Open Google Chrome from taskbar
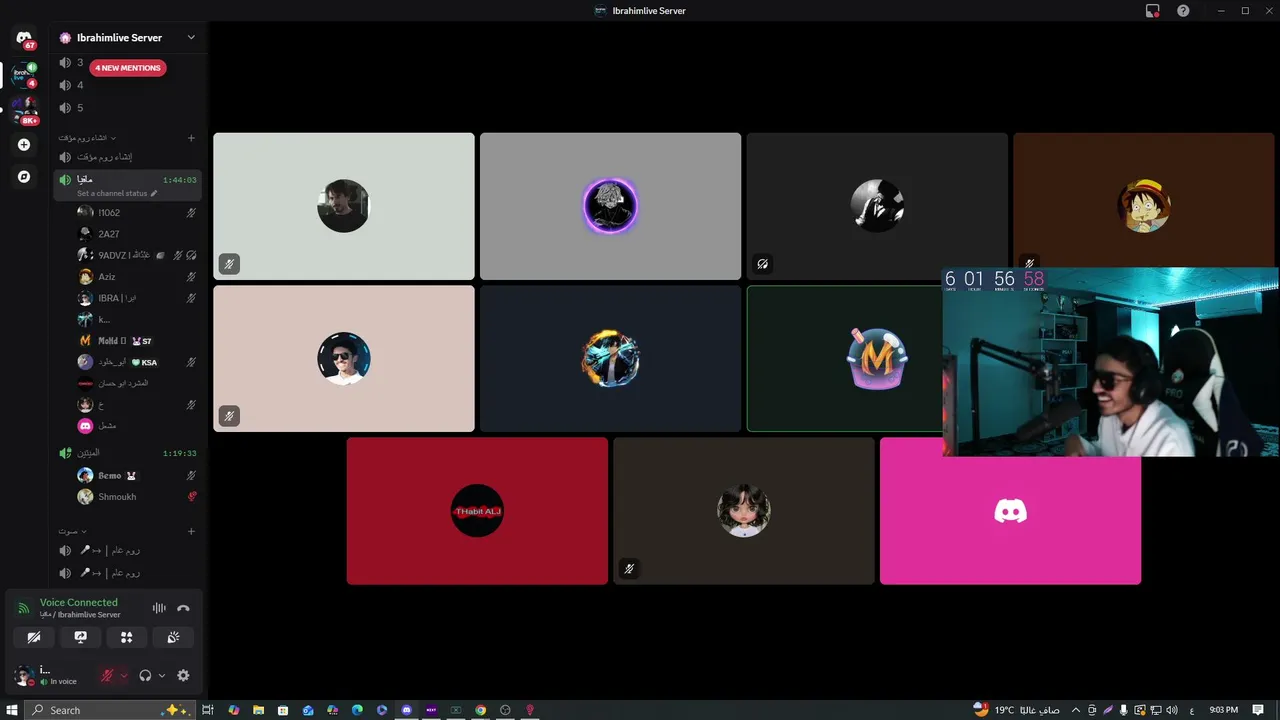The image size is (1280, 720). (x=480, y=710)
